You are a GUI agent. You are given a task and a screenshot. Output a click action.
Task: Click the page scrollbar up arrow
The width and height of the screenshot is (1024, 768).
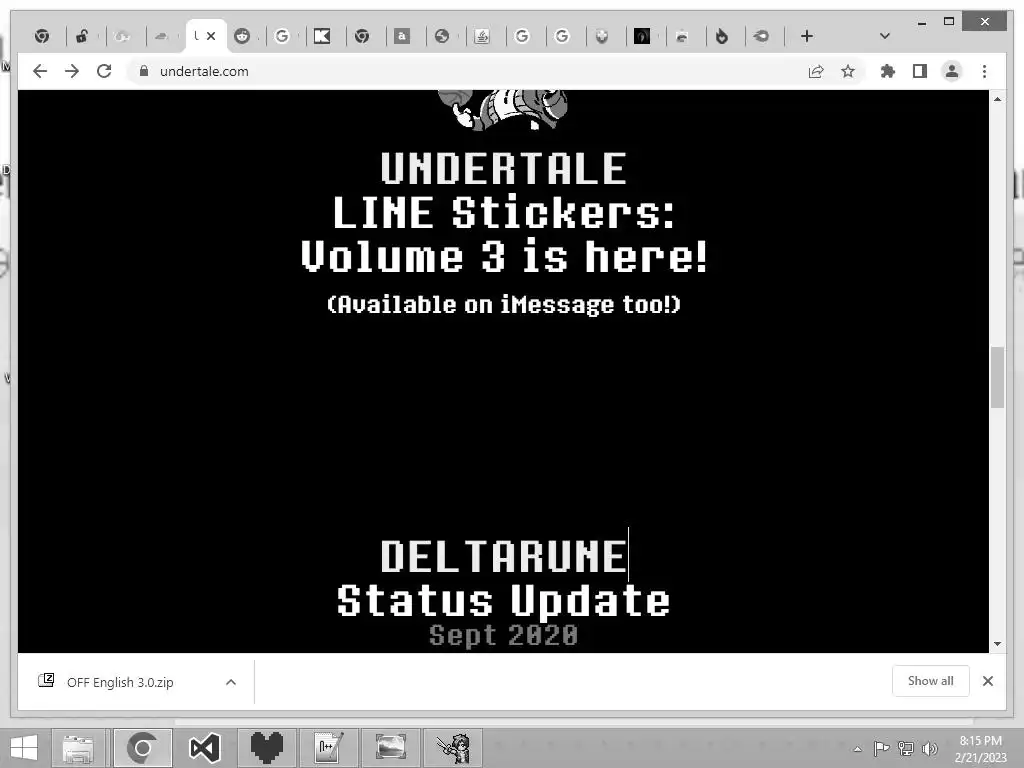(997, 99)
